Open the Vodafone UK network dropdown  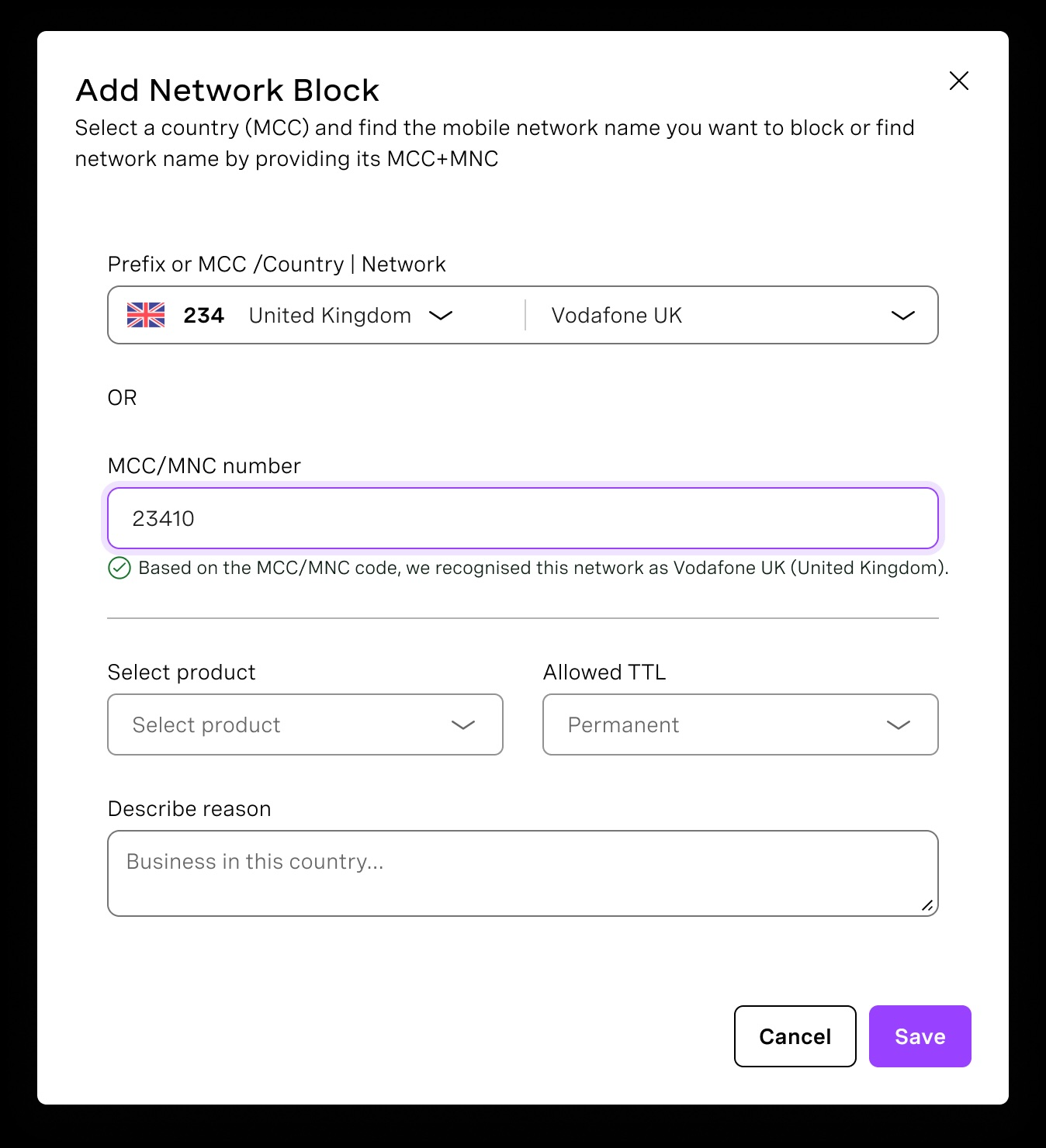tap(901, 316)
